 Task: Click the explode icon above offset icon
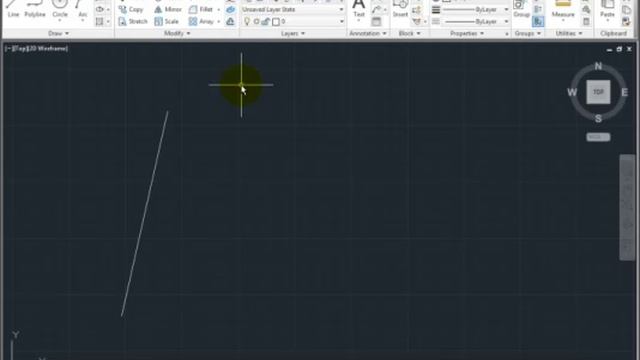(230, 9)
